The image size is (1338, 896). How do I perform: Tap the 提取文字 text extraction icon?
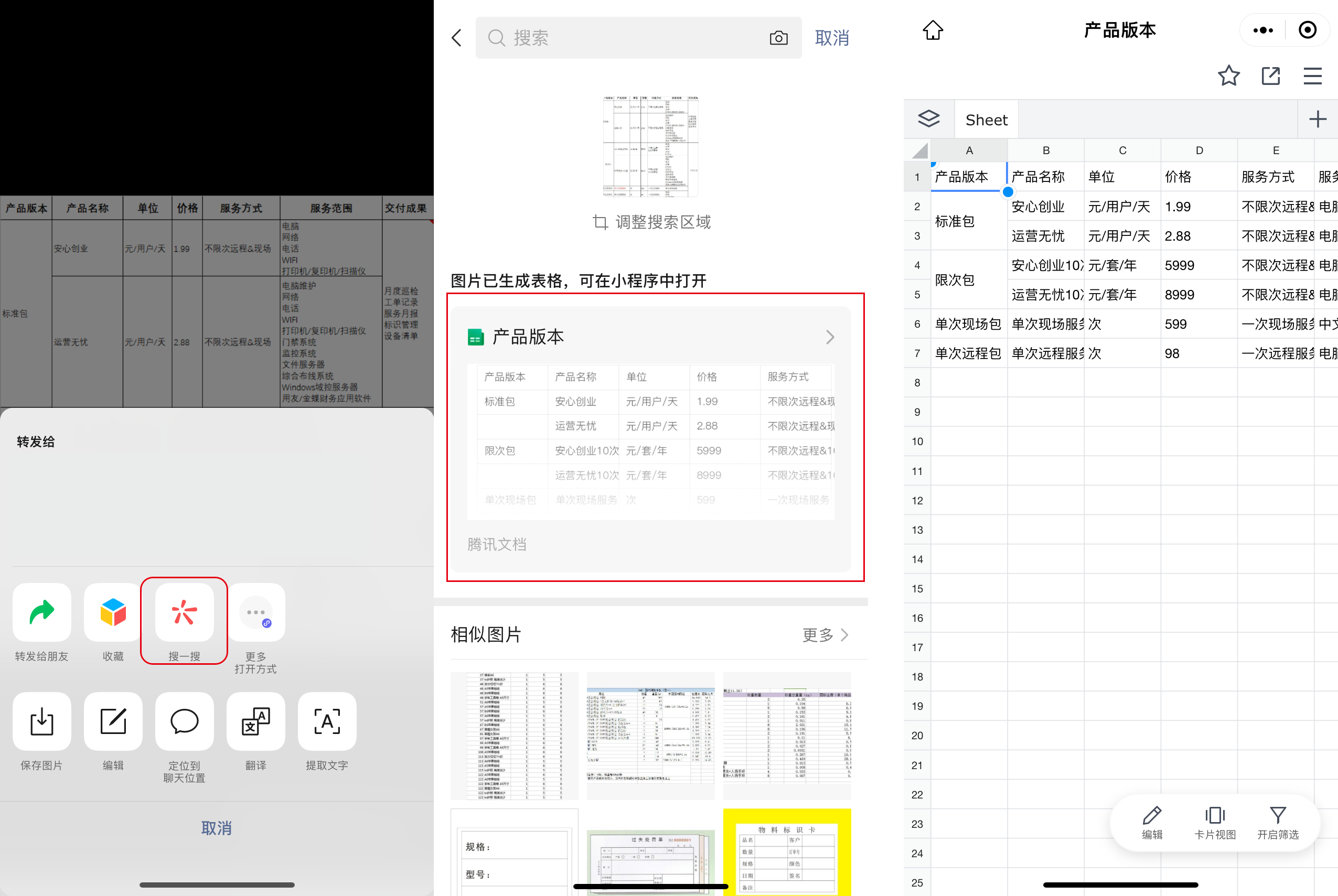click(x=327, y=722)
